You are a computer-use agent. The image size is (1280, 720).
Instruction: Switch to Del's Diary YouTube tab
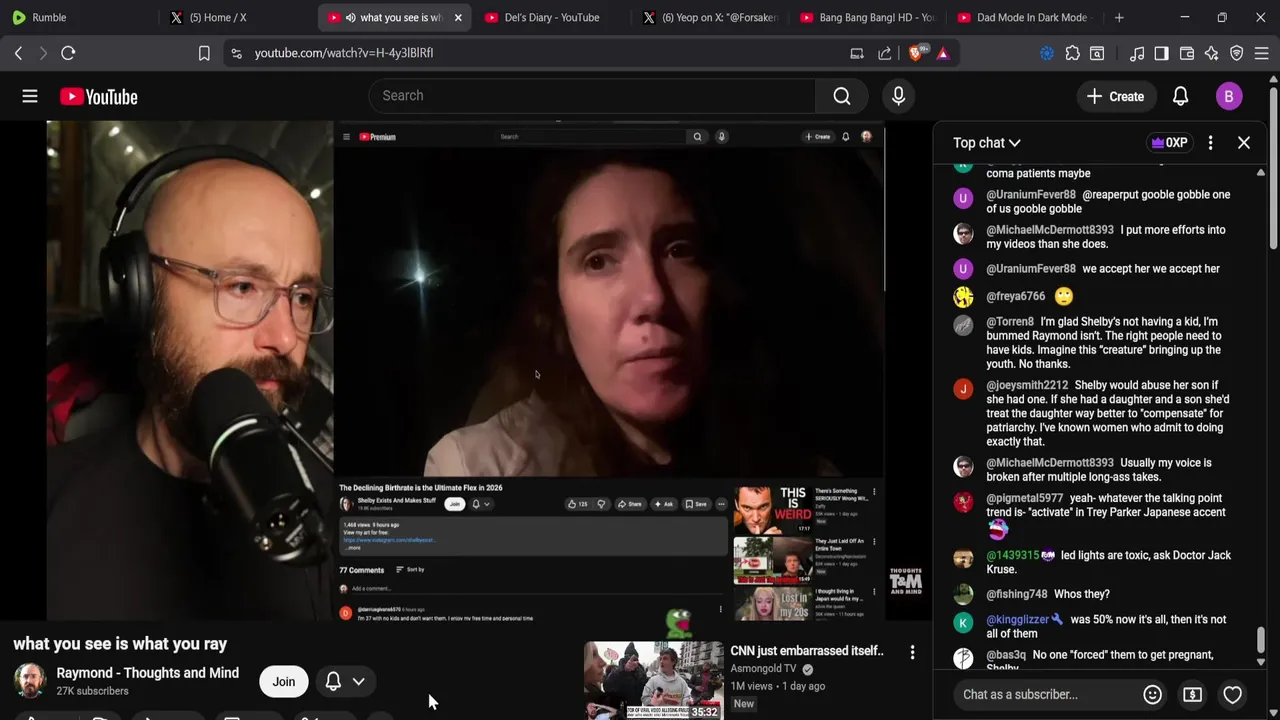(551, 17)
